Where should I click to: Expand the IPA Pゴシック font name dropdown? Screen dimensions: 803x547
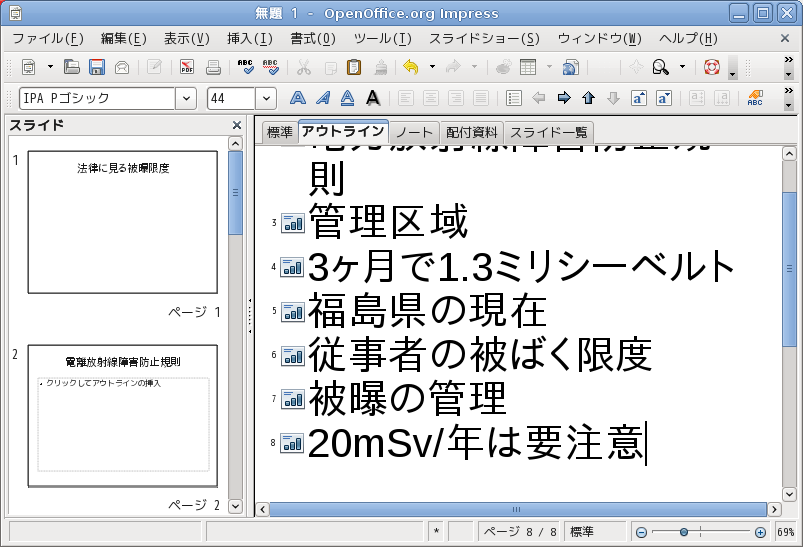(186, 99)
